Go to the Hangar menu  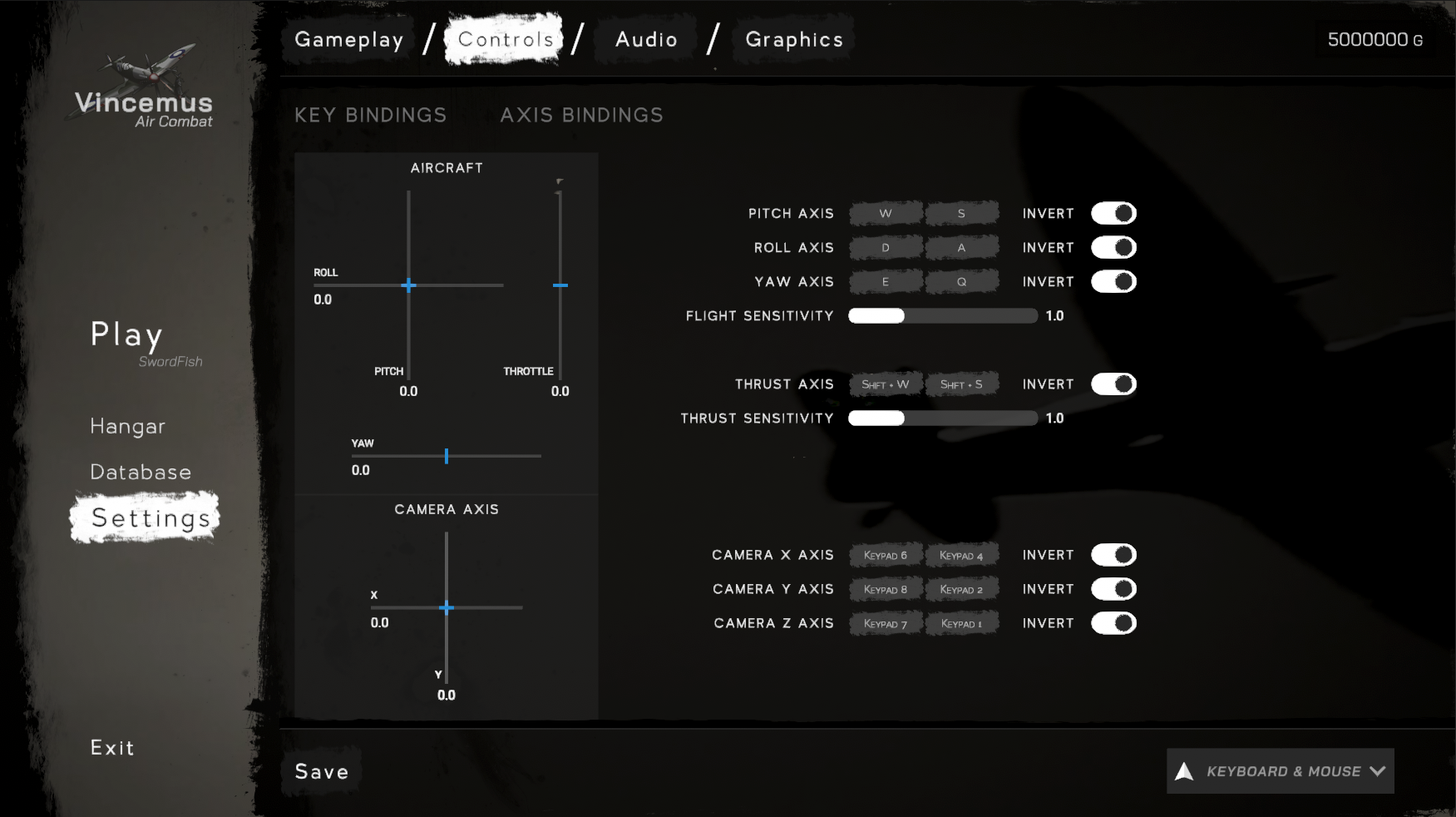click(x=128, y=426)
